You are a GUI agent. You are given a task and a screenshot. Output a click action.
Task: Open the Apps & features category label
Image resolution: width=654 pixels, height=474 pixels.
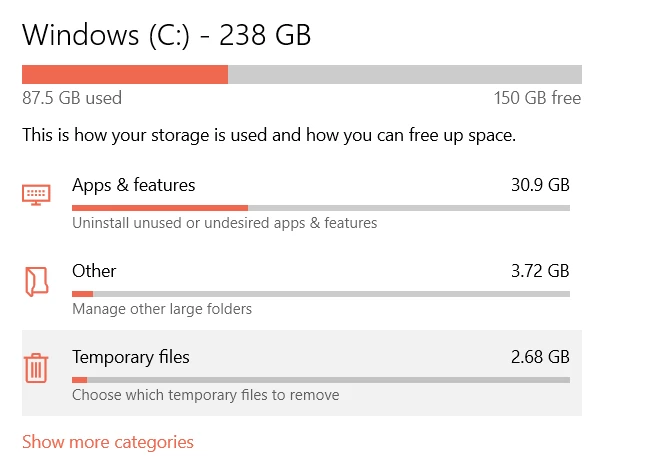[x=133, y=185]
